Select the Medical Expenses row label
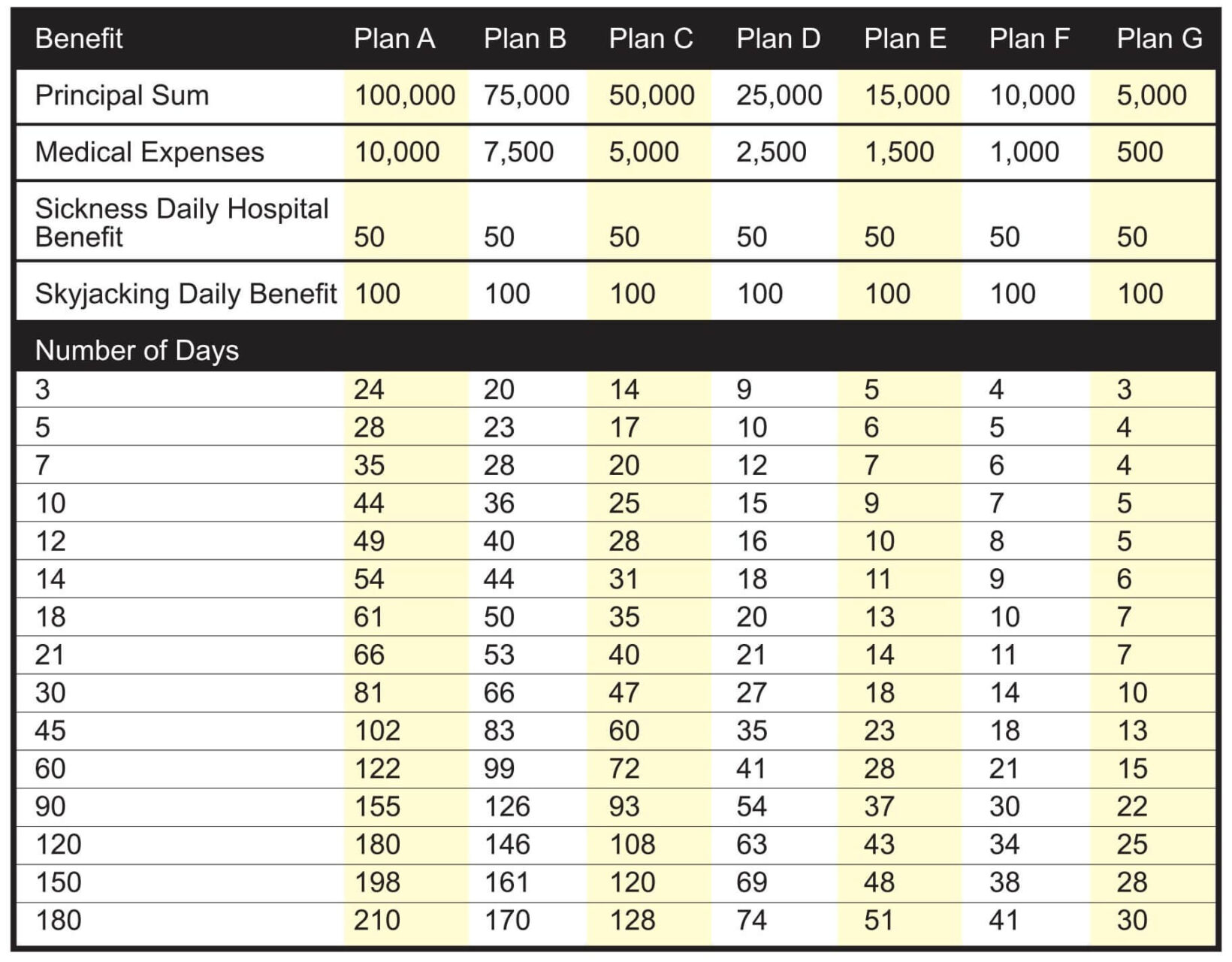This screenshot has height=962, width=1232. [149, 152]
